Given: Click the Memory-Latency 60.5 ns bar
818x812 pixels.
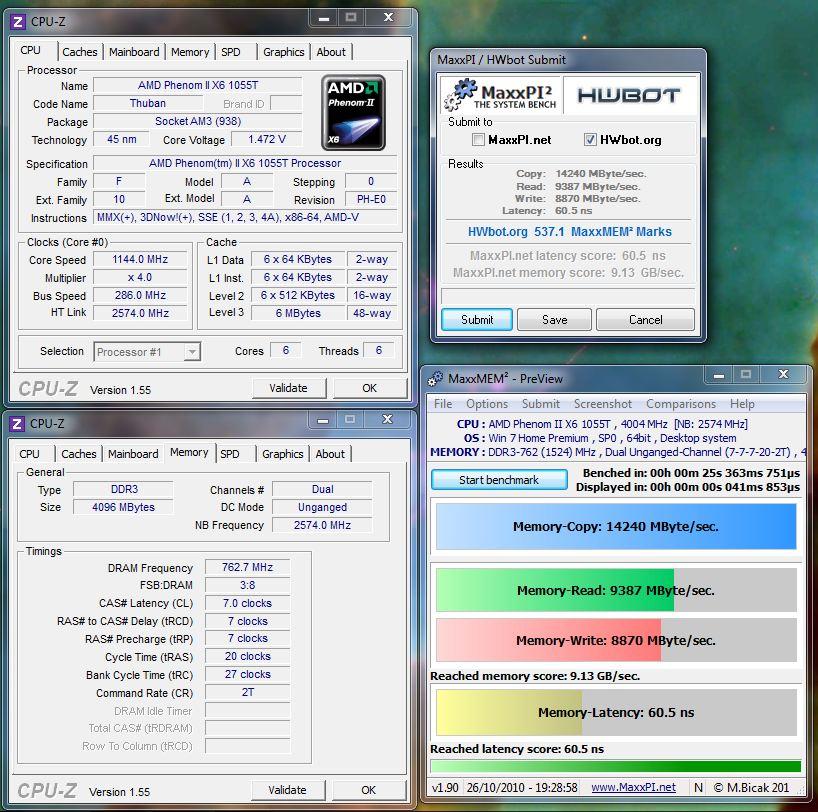Looking at the screenshot, I should point(616,712).
